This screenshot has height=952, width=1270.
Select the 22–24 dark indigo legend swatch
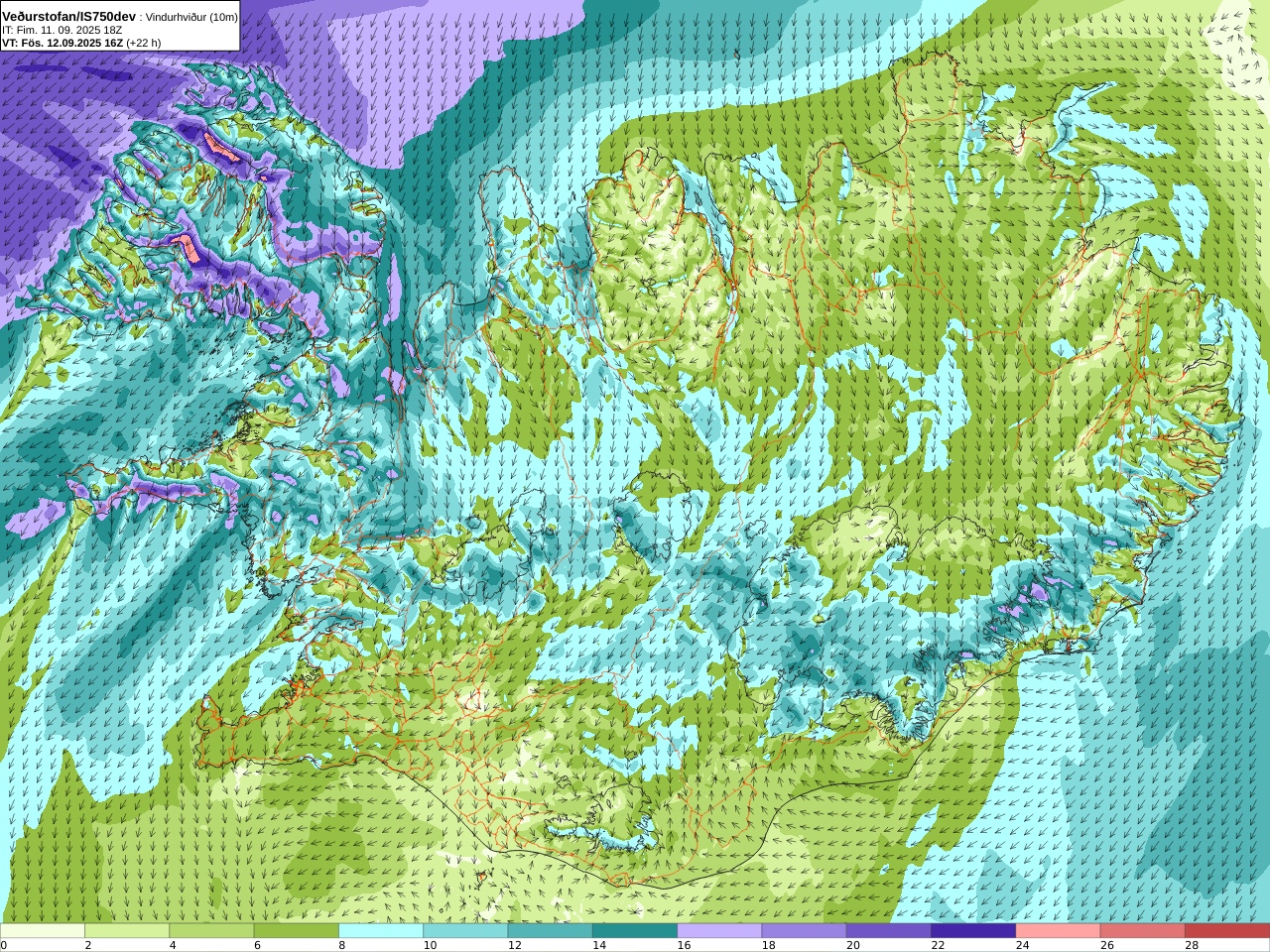tap(973, 931)
